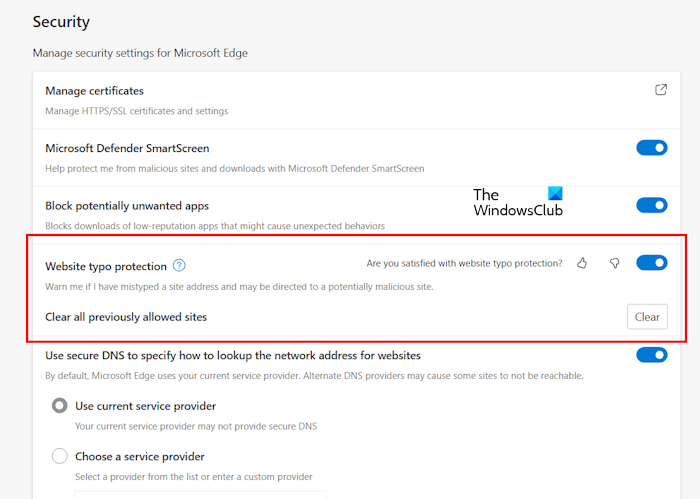Click thumbs down satisfaction icon
Image resolution: width=700 pixels, height=499 pixels.
[x=615, y=264]
